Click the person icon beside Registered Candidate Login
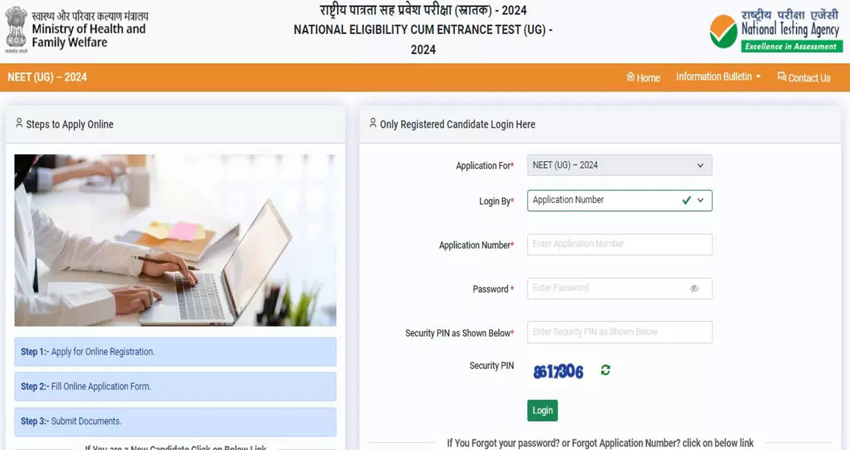 pyautogui.click(x=373, y=123)
